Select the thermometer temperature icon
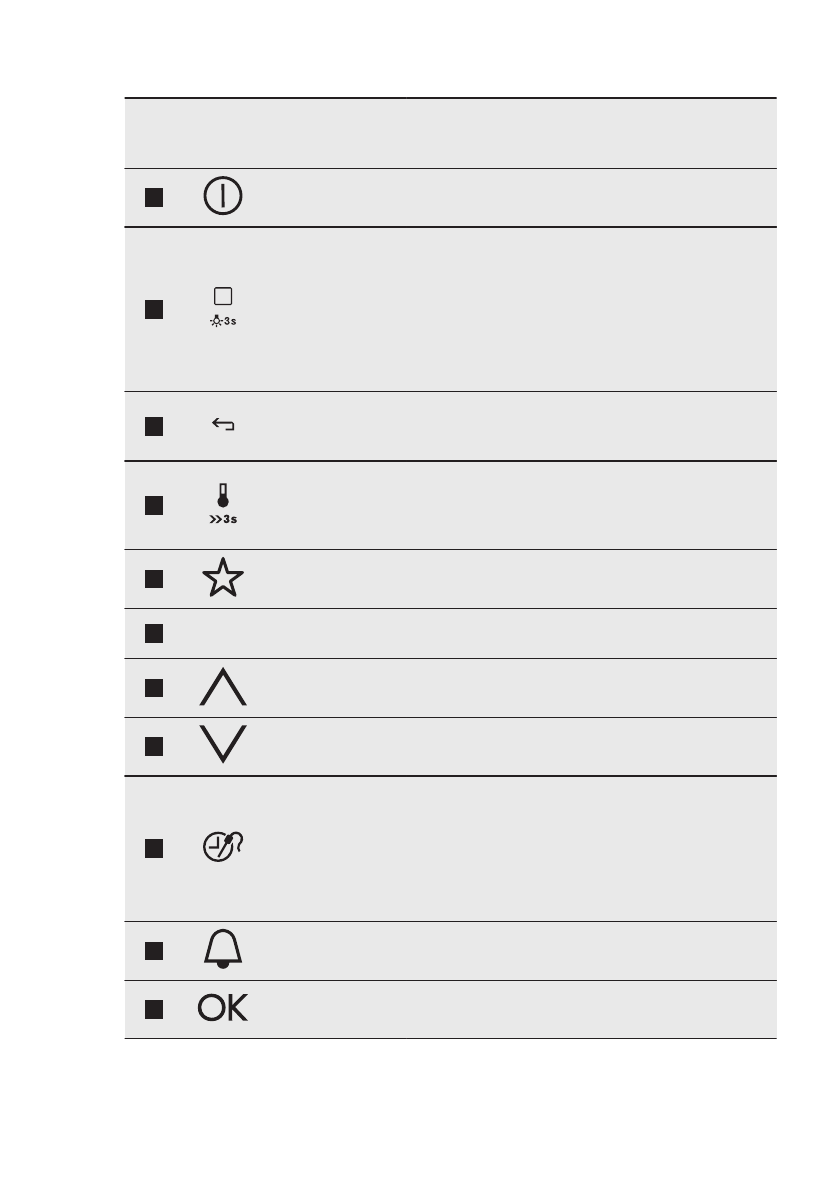Screen dimensions: 839x1191 click(x=223, y=504)
